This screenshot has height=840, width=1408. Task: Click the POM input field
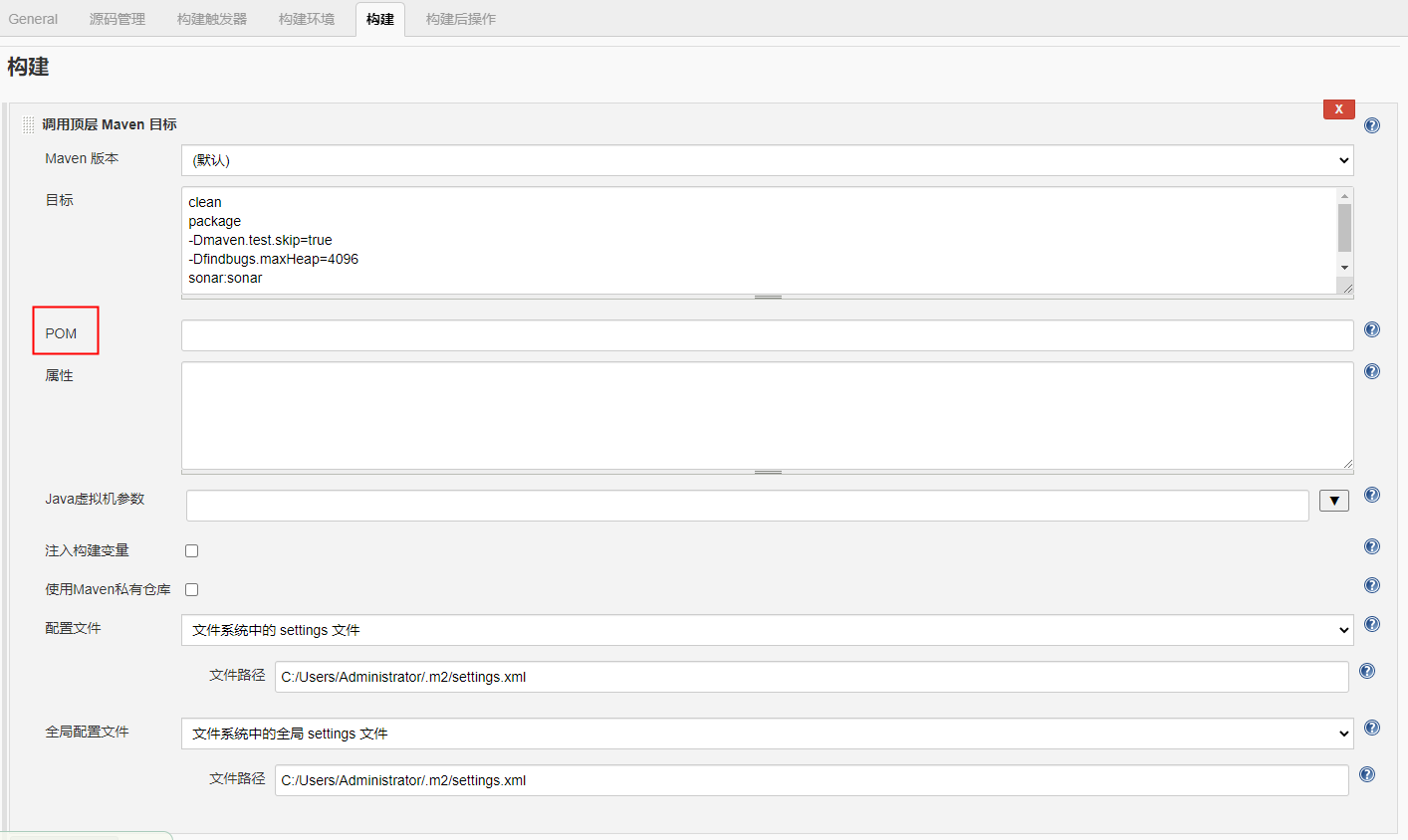[x=767, y=335]
